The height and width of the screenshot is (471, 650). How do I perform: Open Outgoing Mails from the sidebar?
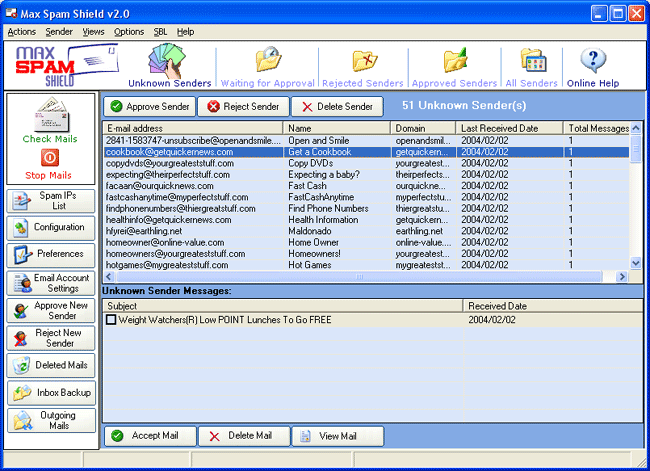[51, 420]
